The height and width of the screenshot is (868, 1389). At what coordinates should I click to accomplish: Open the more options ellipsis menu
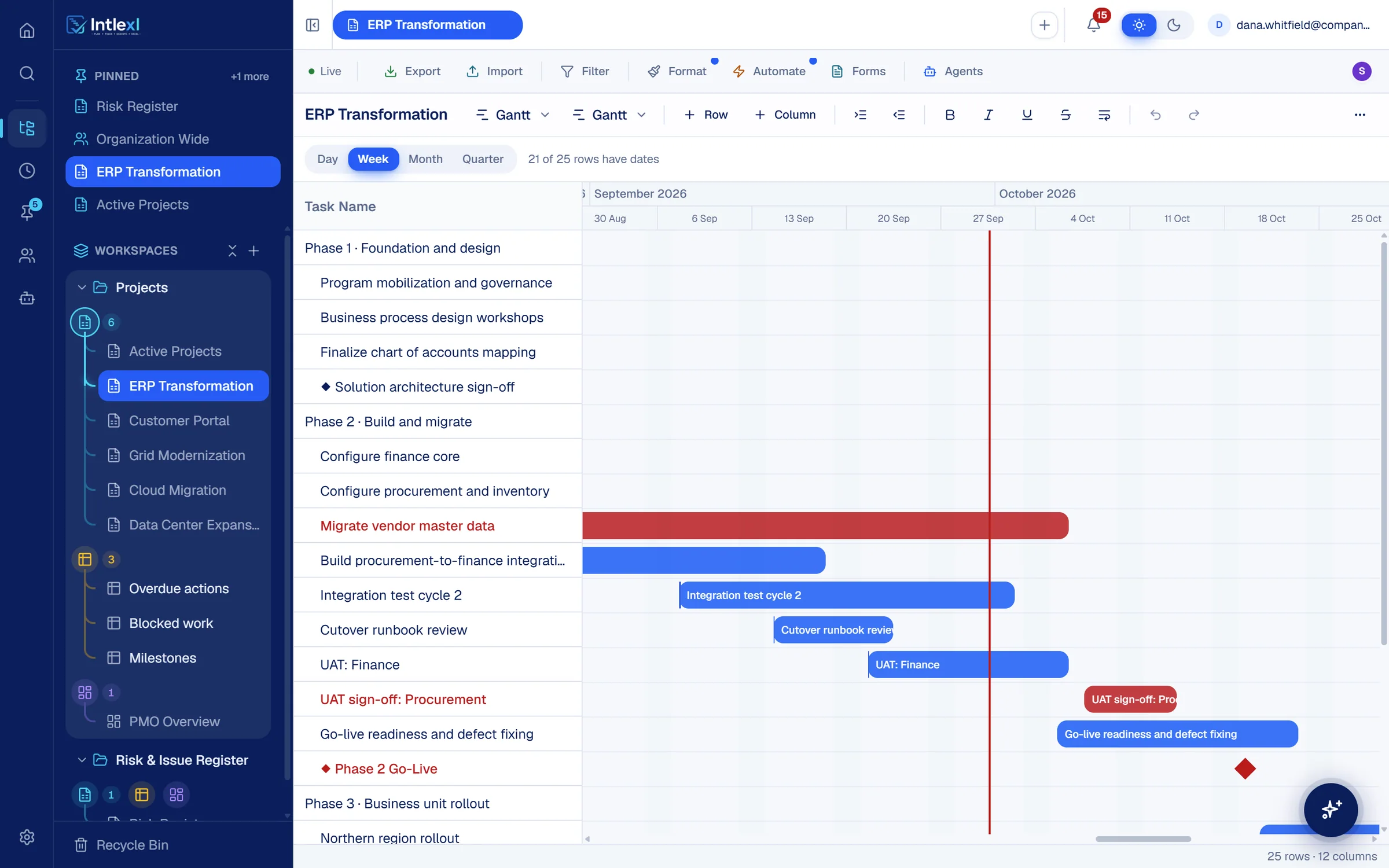click(x=1359, y=115)
